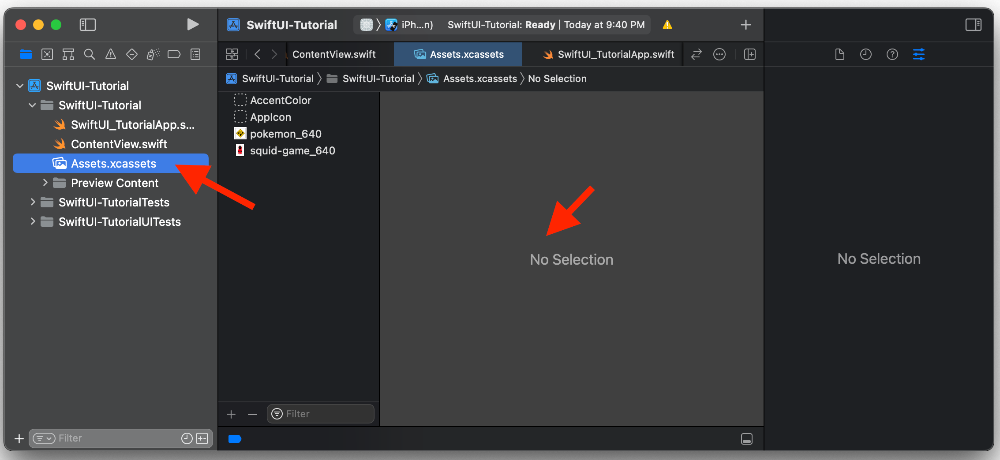Viewport: 1000px width, 460px height.
Task: Toggle the bottom debug area
Action: tap(746, 439)
